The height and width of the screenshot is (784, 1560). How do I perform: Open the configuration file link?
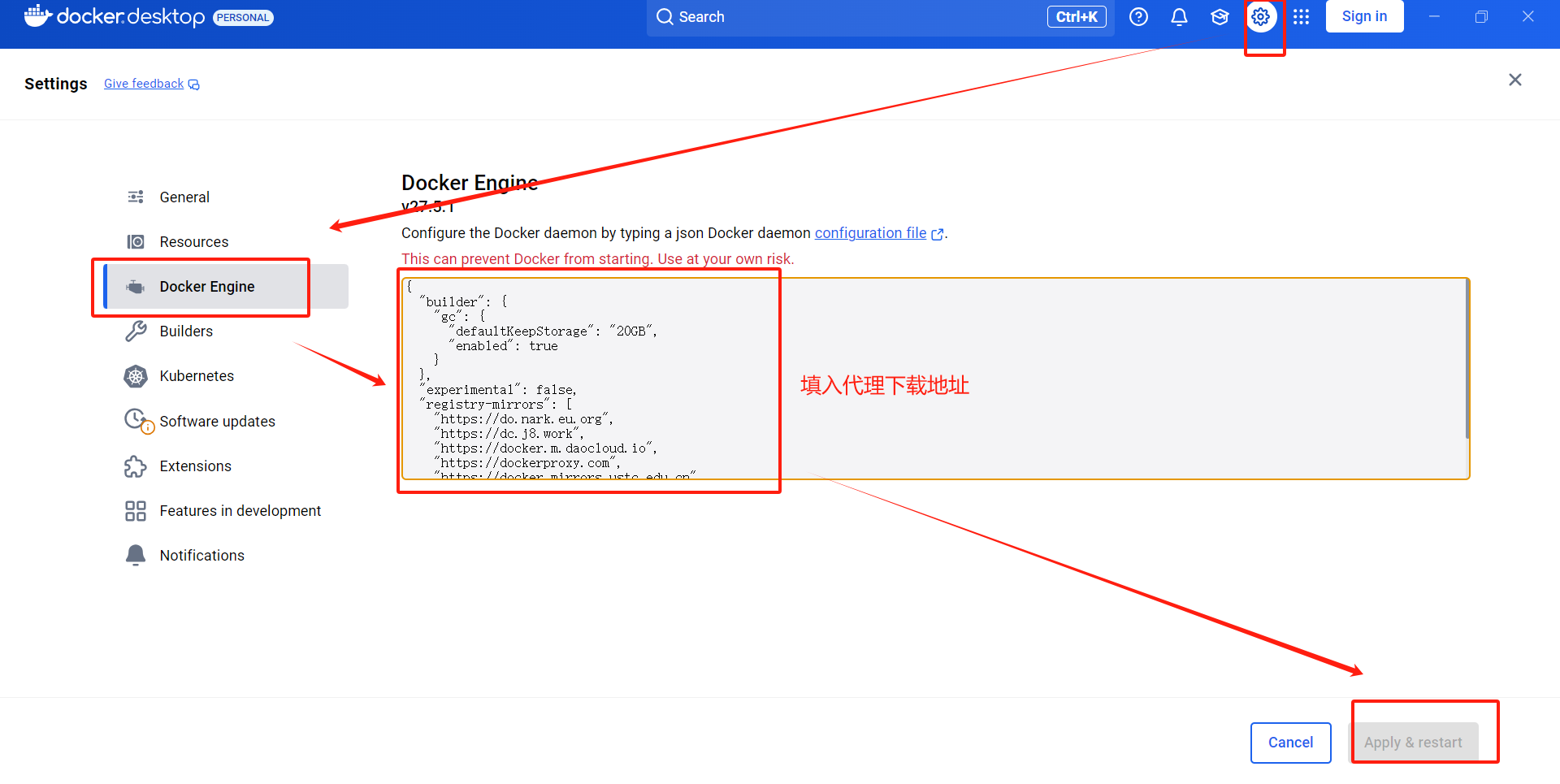(870, 233)
